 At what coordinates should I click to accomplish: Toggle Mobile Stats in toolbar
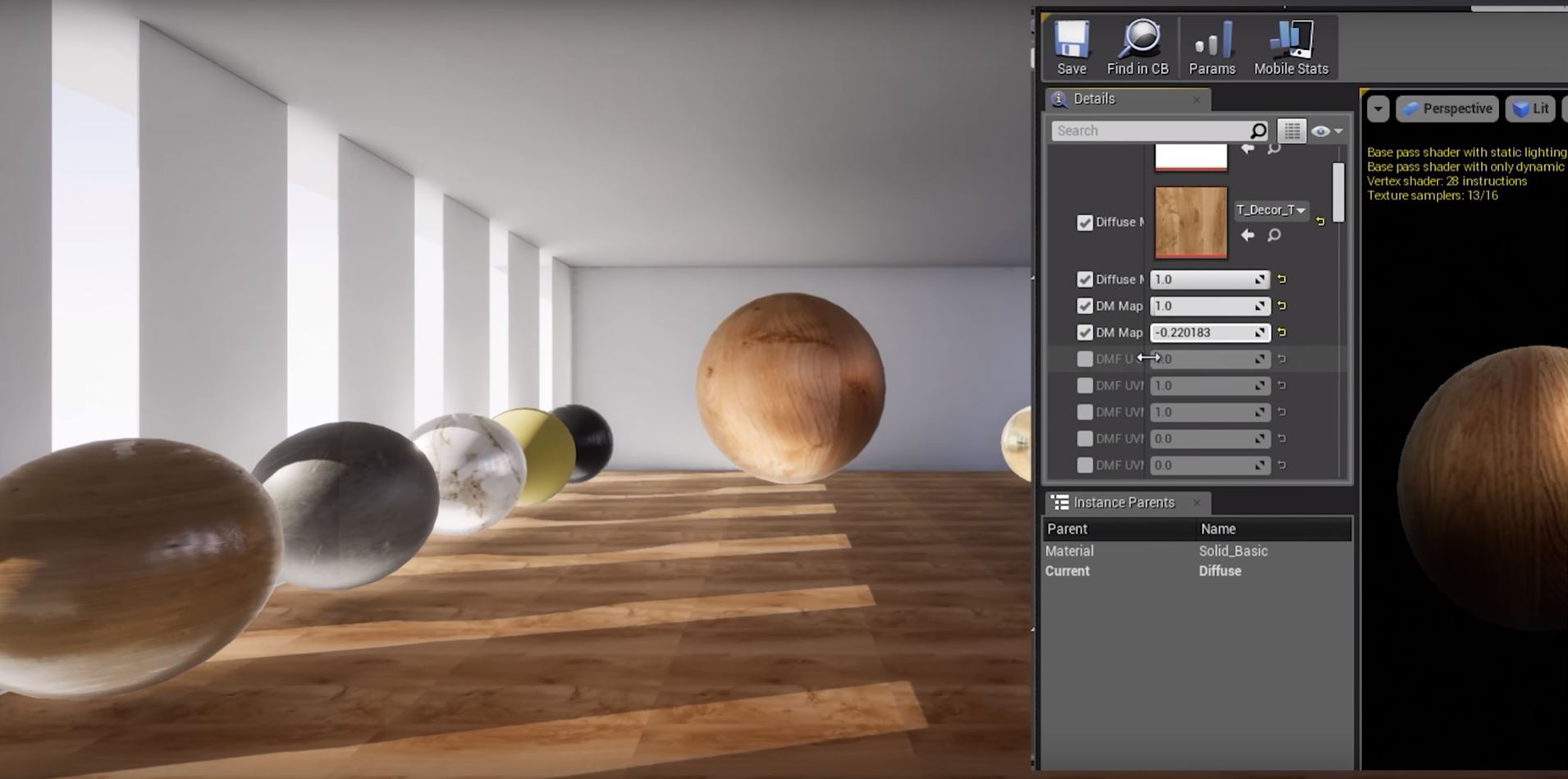pos(1291,48)
